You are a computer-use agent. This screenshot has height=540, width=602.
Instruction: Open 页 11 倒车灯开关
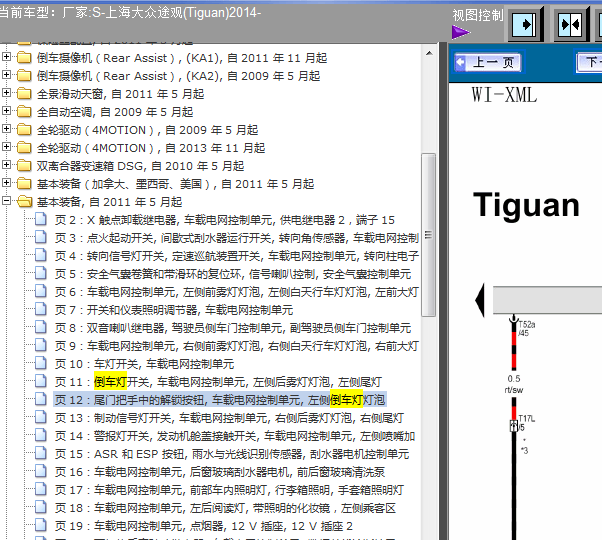[x=218, y=382]
